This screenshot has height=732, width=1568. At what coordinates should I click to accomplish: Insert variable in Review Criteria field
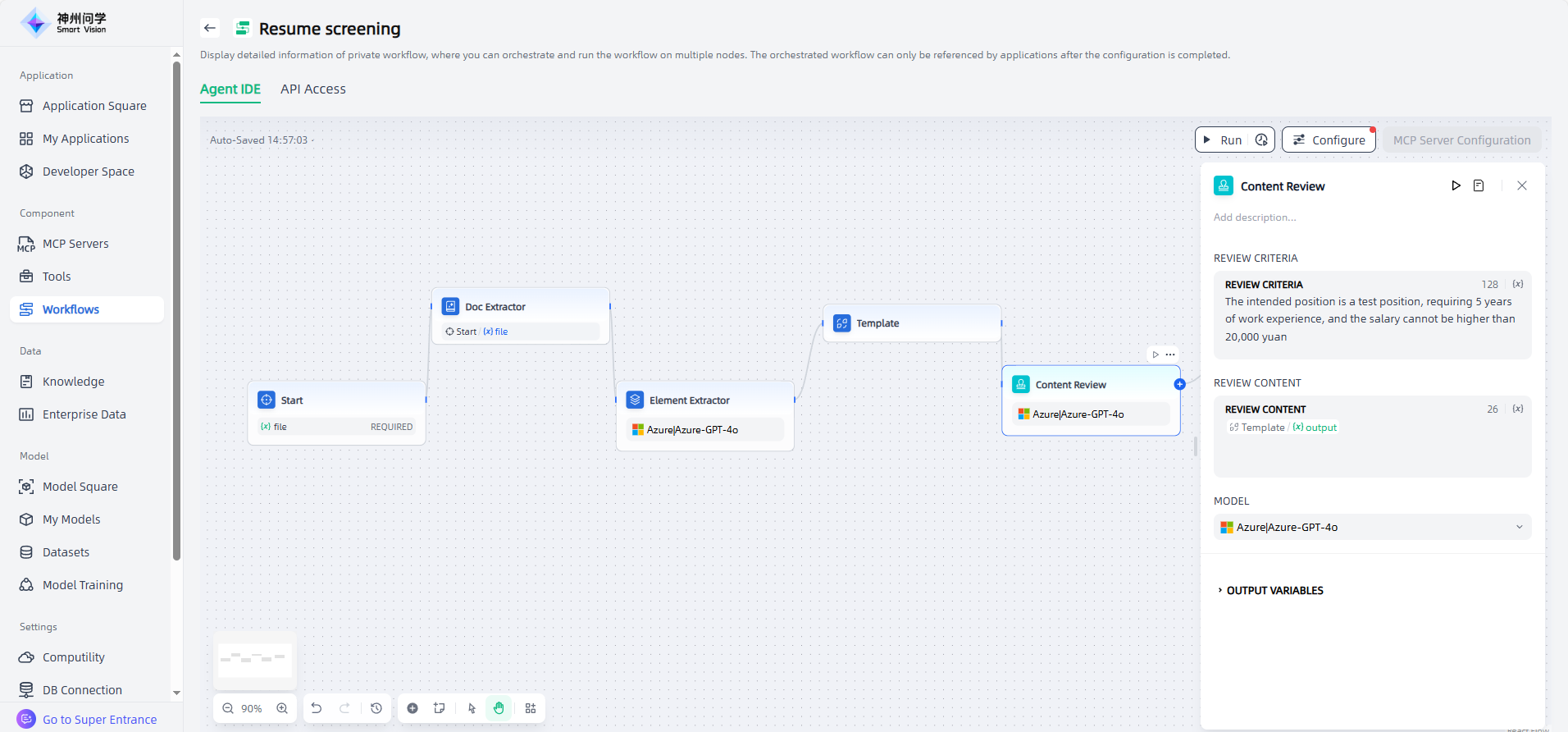(x=1518, y=284)
